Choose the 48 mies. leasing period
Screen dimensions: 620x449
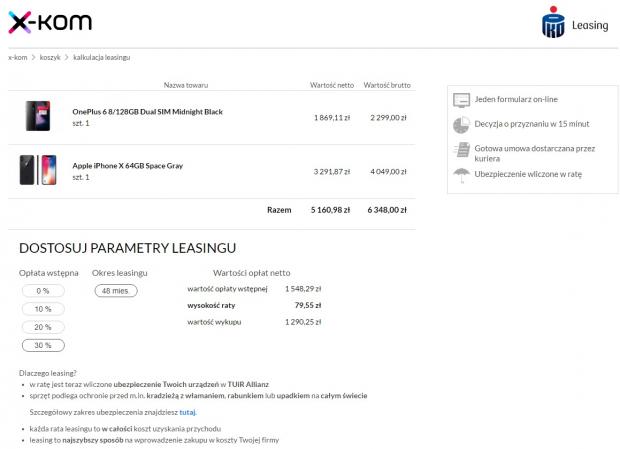click(116, 291)
